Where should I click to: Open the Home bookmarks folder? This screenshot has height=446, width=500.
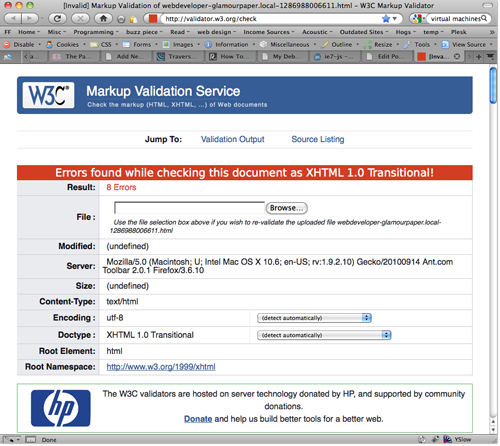29,32
